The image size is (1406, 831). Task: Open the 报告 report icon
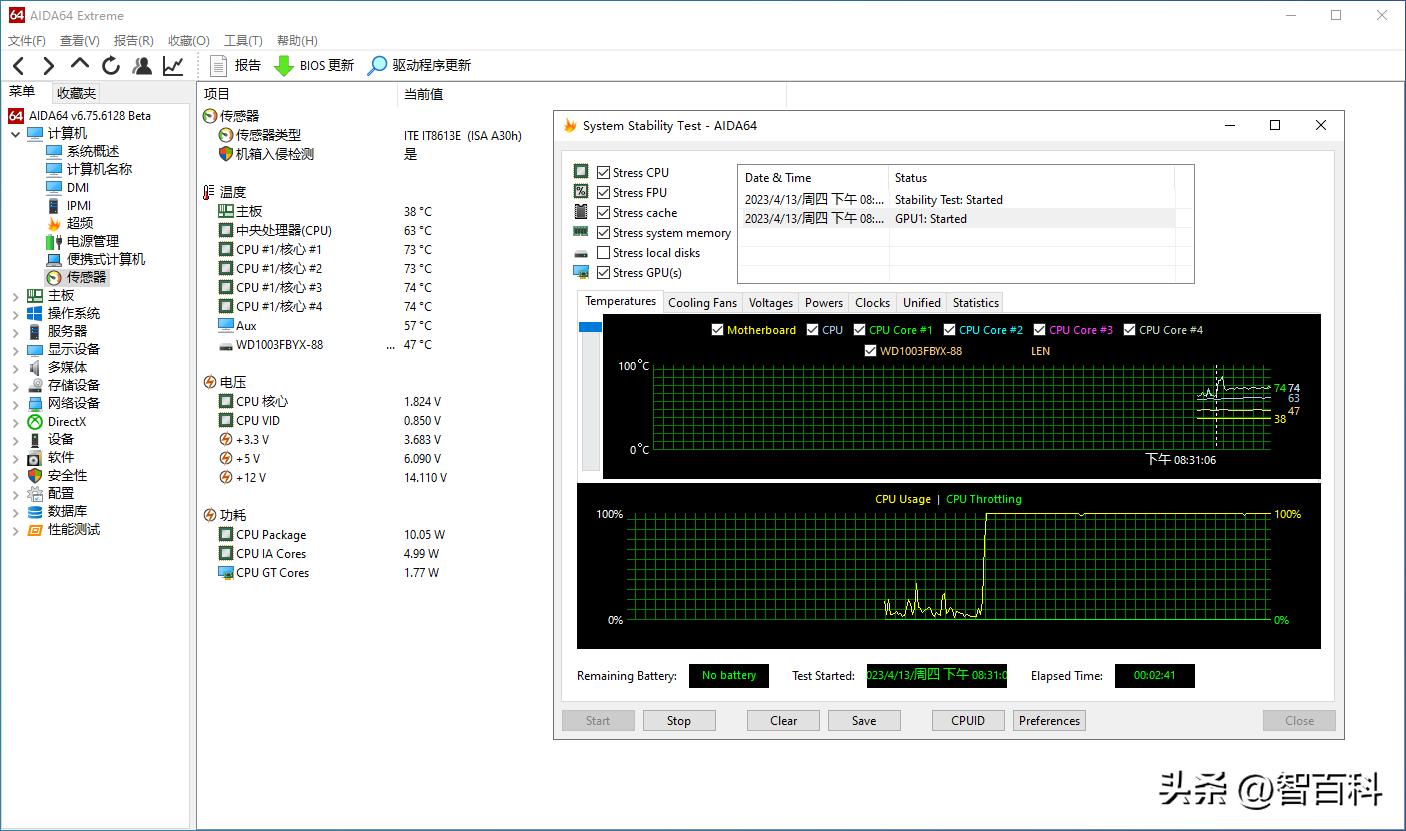[x=219, y=66]
